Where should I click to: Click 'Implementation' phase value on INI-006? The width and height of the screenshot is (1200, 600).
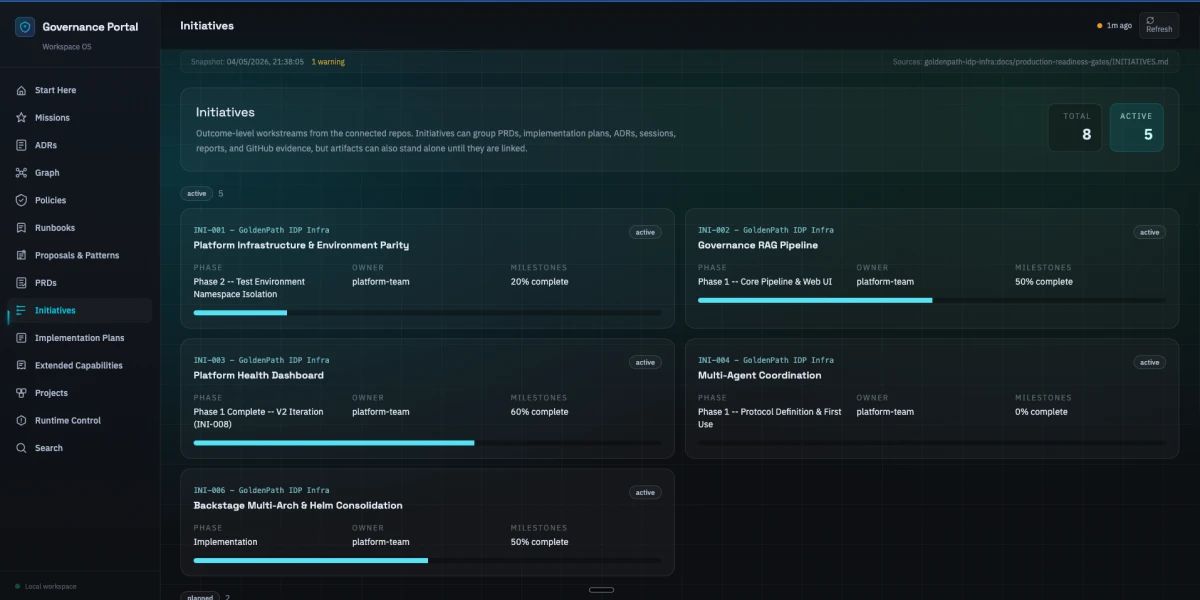225,542
